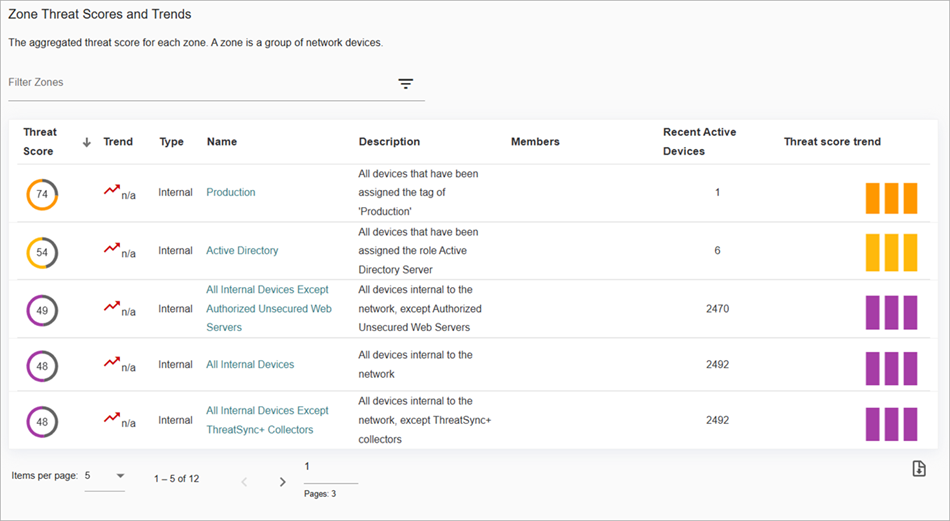Screen dimensions: 950x521
Task: Open All Internal Devices Except ThreatSync+ Collectors
Action: (267, 420)
